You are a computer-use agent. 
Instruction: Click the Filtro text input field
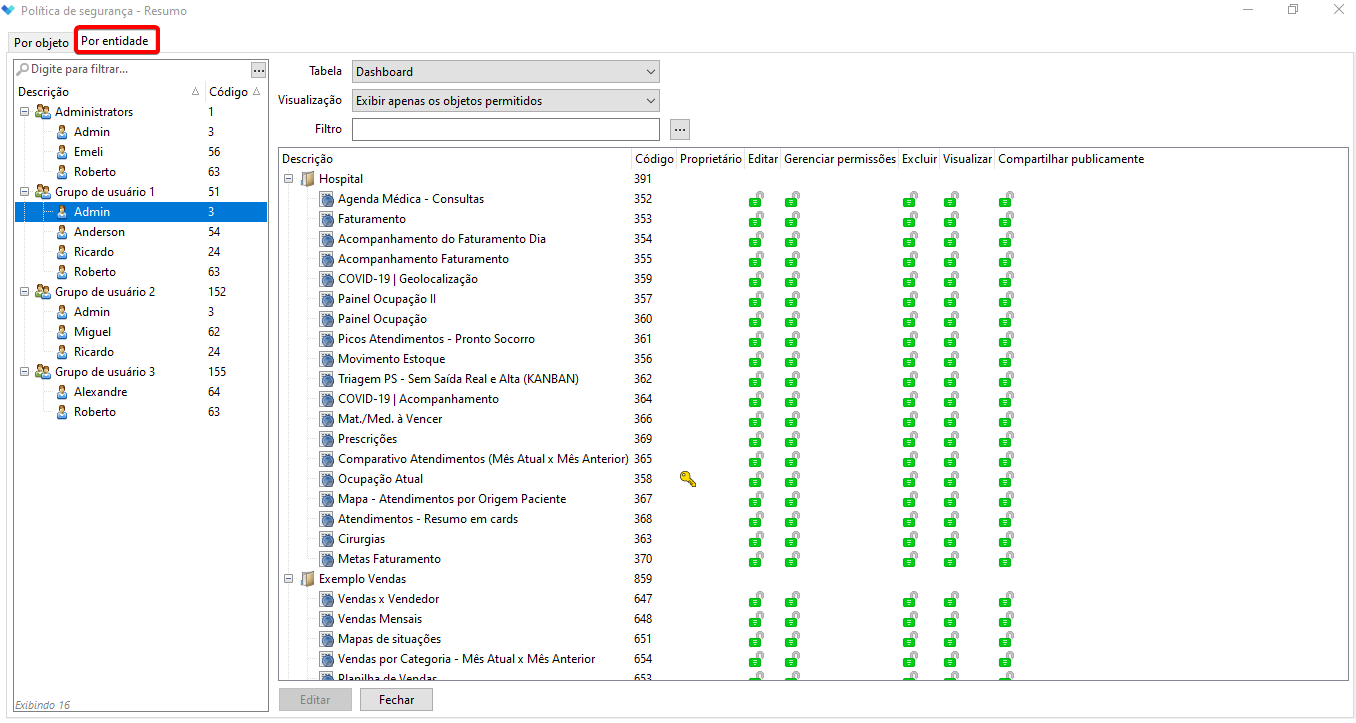coord(505,130)
